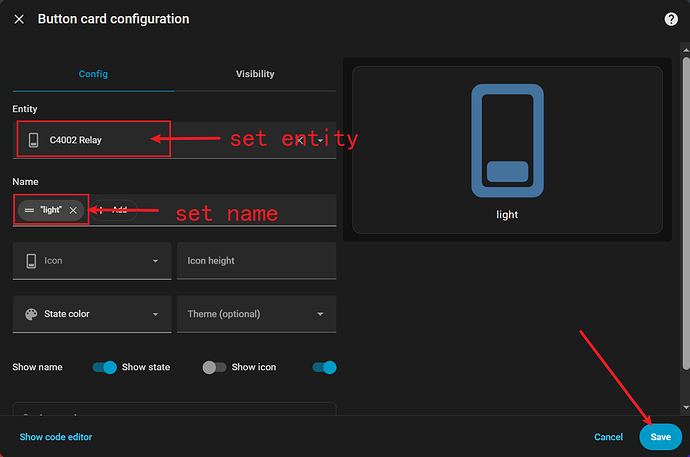Remove the "light" name chip
The width and height of the screenshot is (690, 457).
click(x=73, y=210)
